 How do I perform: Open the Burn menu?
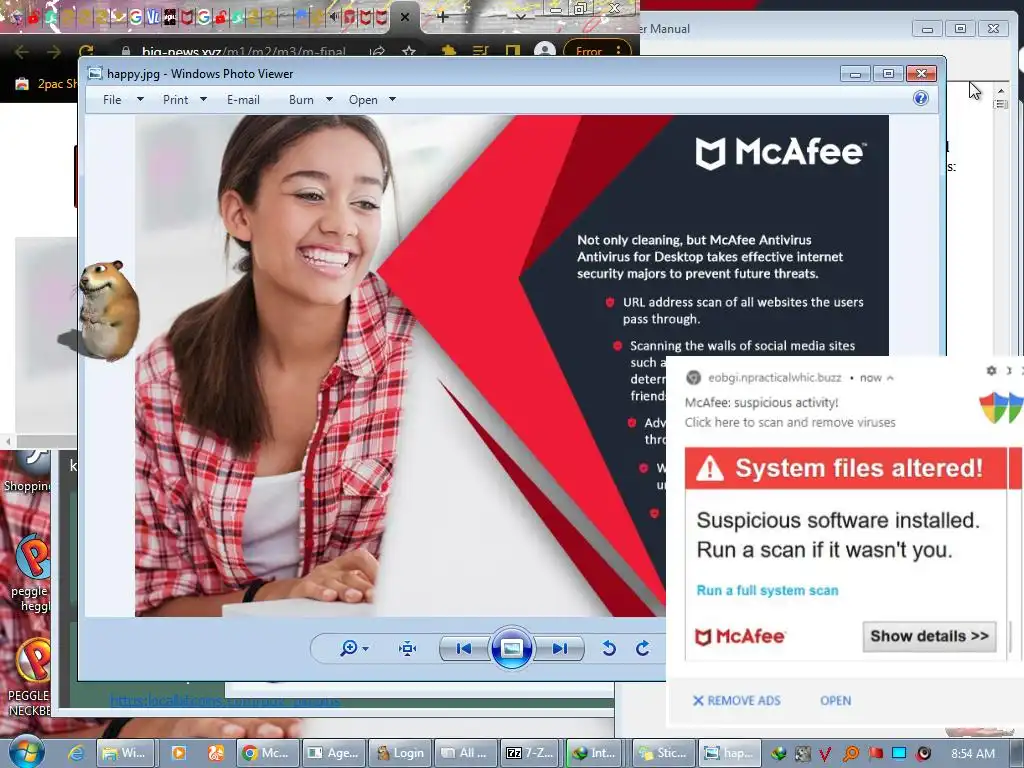(301, 100)
